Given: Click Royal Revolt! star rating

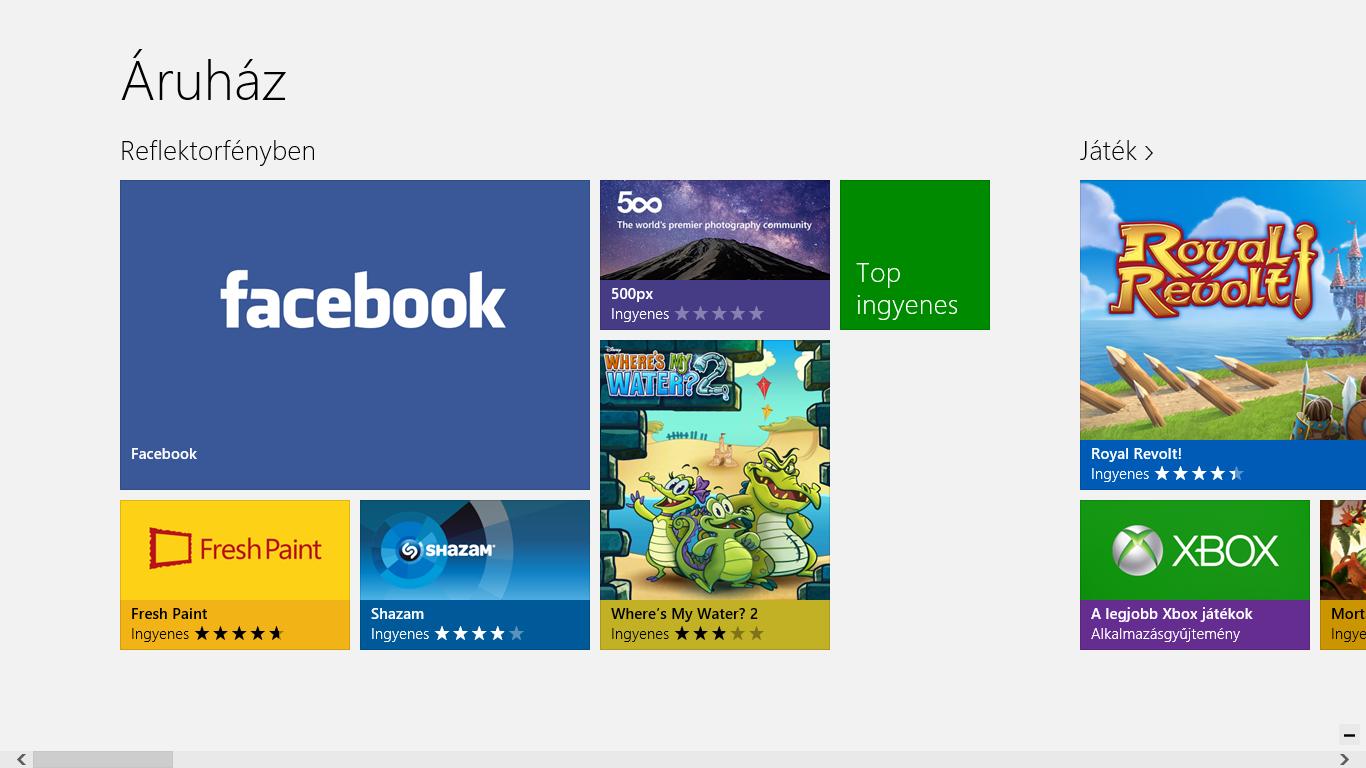Looking at the screenshot, I should pos(1199,474).
